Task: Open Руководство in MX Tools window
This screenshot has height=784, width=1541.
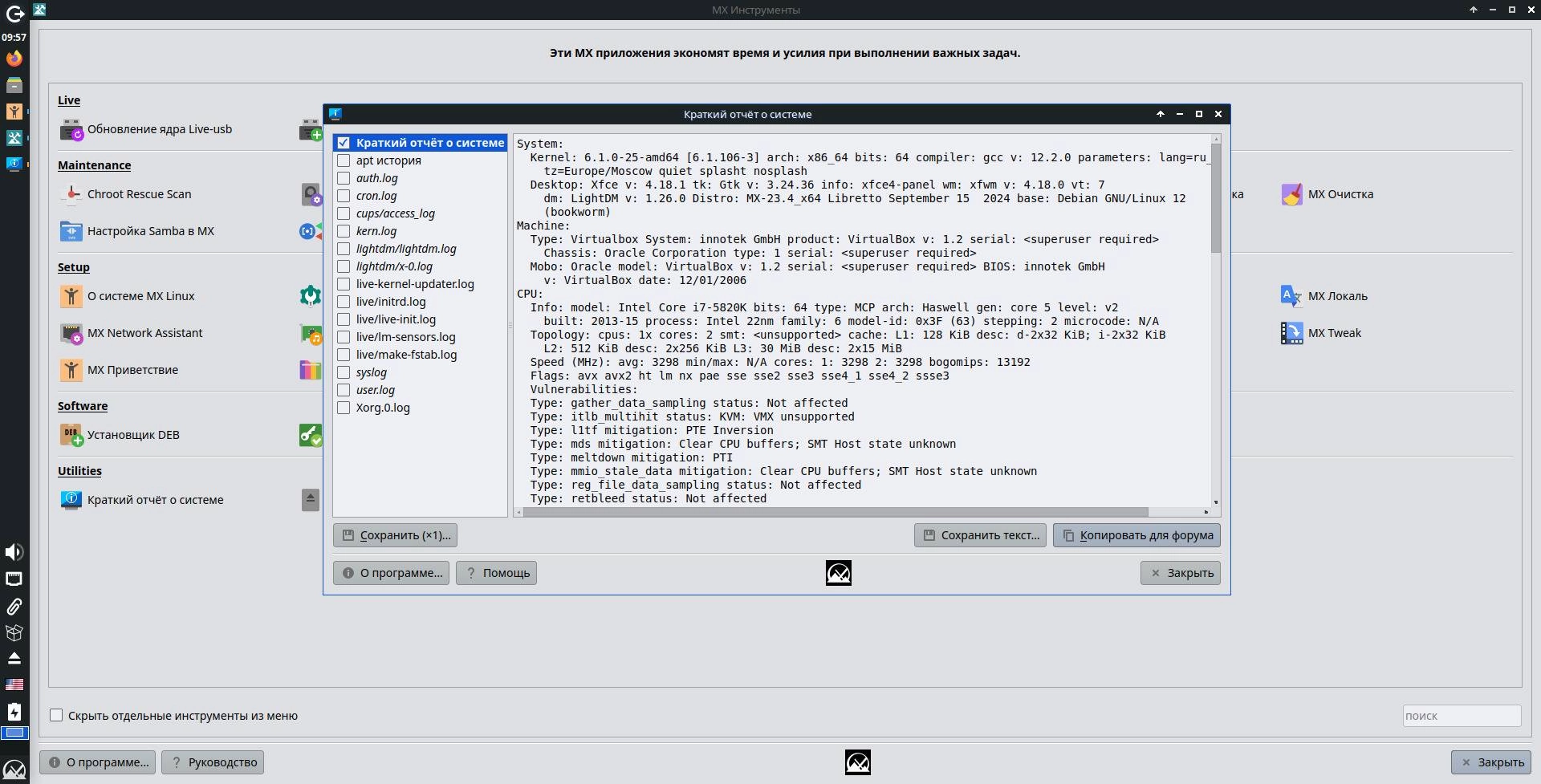Action: point(213,762)
